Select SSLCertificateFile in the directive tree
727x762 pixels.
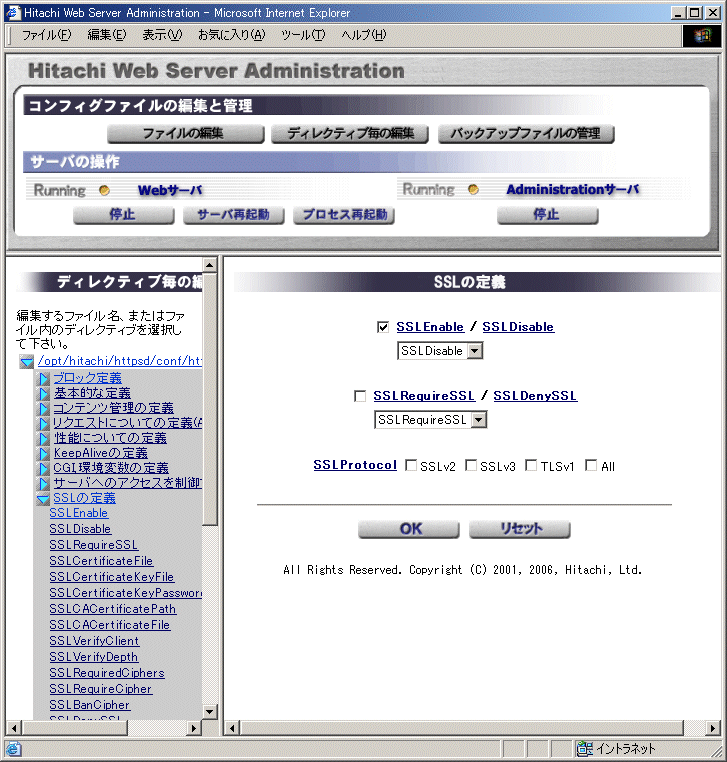pyautogui.click(x=101, y=561)
